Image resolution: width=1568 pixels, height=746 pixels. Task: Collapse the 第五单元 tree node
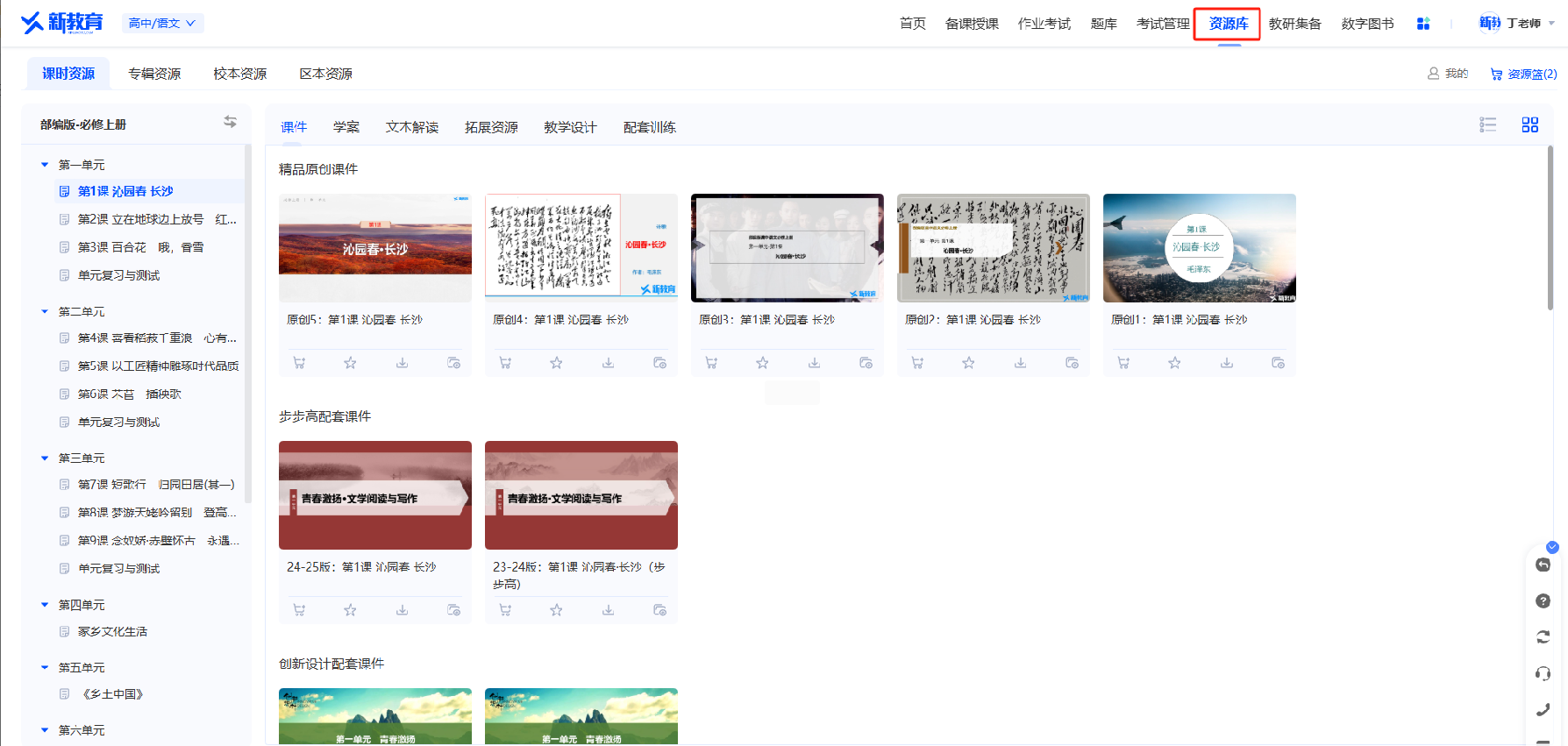(x=45, y=667)
